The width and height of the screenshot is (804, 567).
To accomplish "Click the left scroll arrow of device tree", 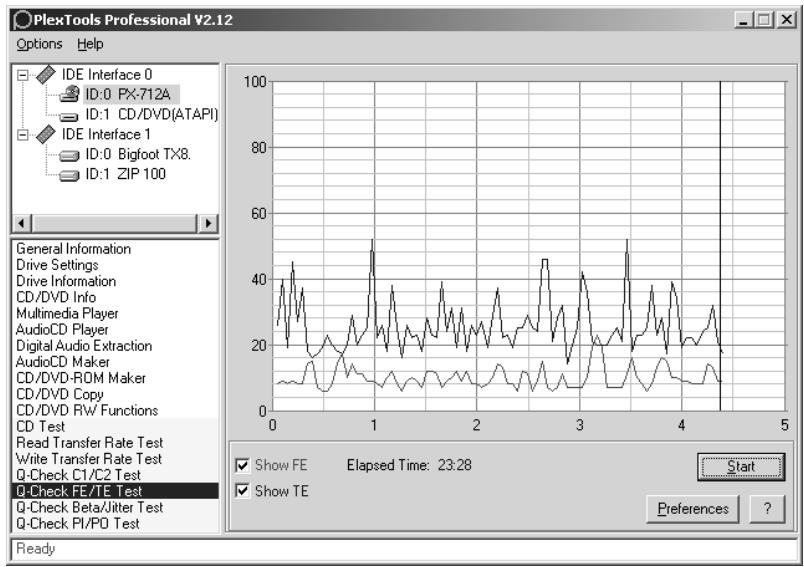I will [22, 224].
